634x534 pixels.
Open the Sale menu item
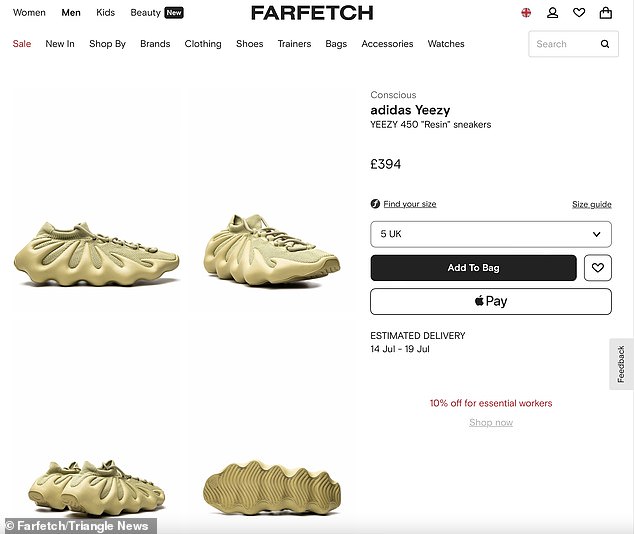click(x=22, y=44)
